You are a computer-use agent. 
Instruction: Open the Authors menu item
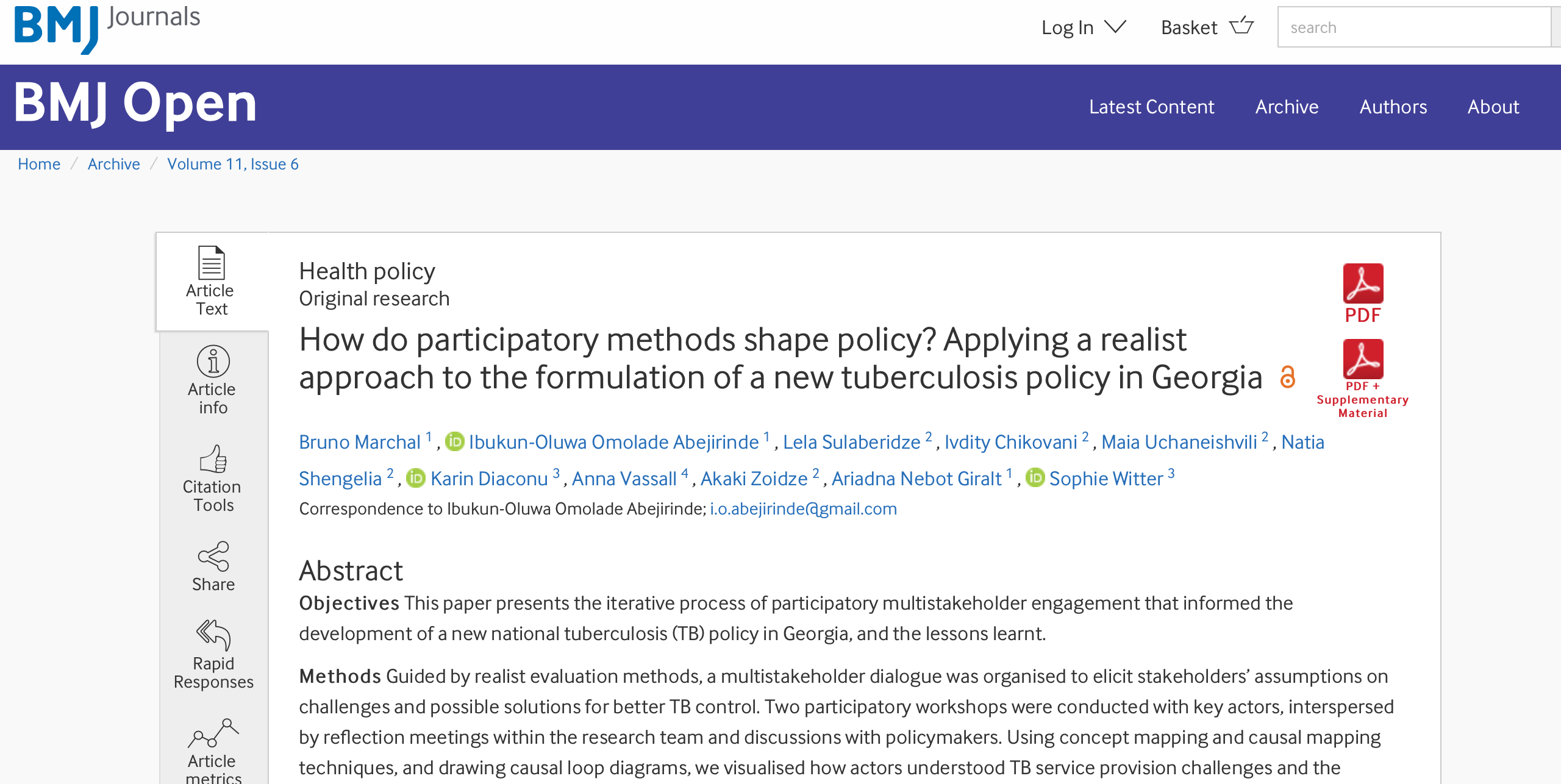[1393, 107]
